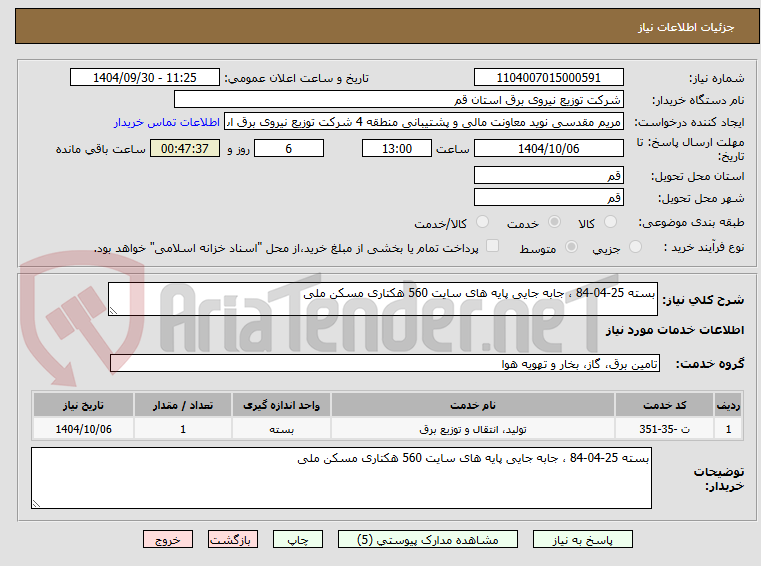Click the کد خدمت column header
The height and width of the screenshot is (566, 761).
click(x=664, y=405)
